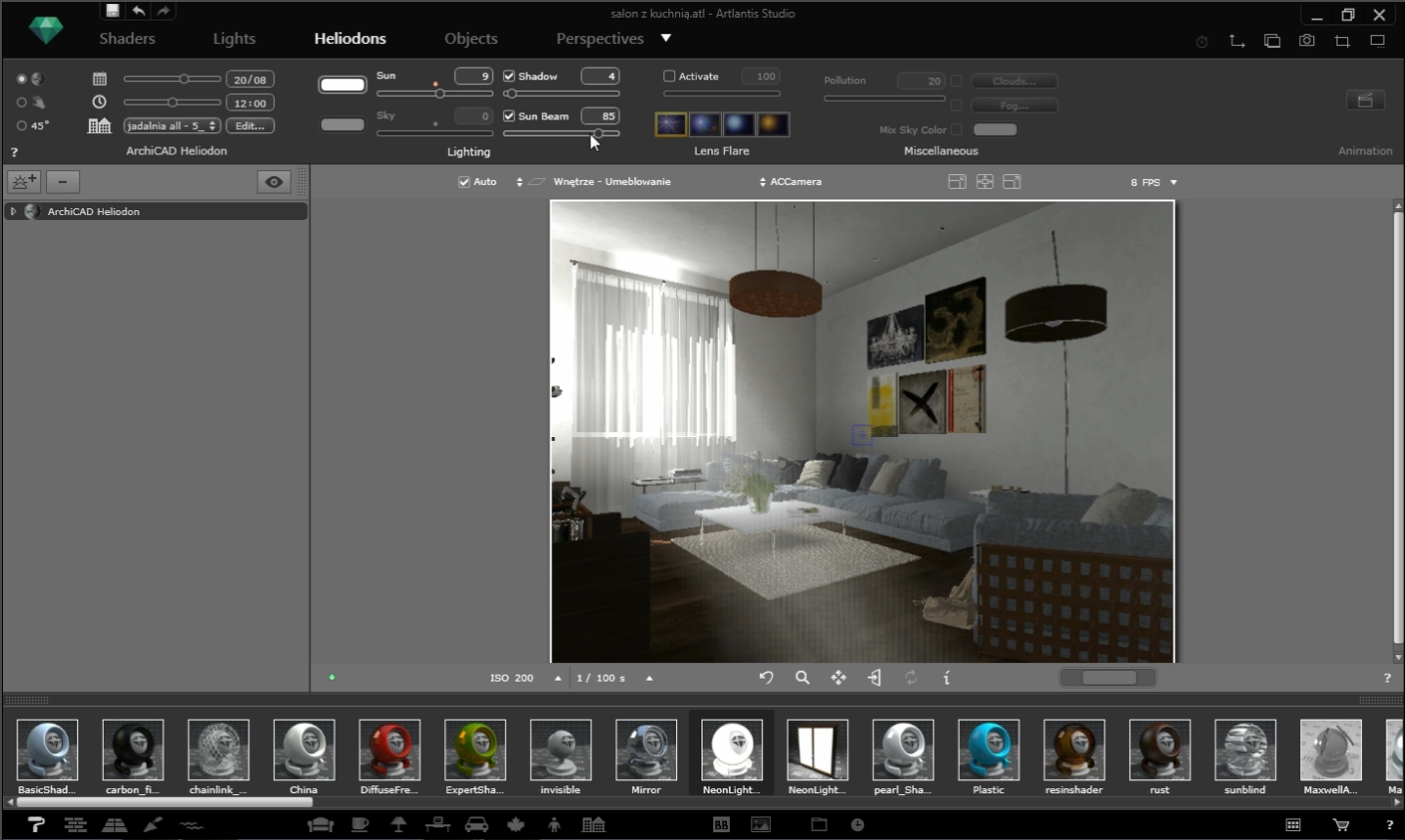The width and height of the screenshot is (1405, 840).
Task: Click the sky color gray swatch
Action: point(342,124)
